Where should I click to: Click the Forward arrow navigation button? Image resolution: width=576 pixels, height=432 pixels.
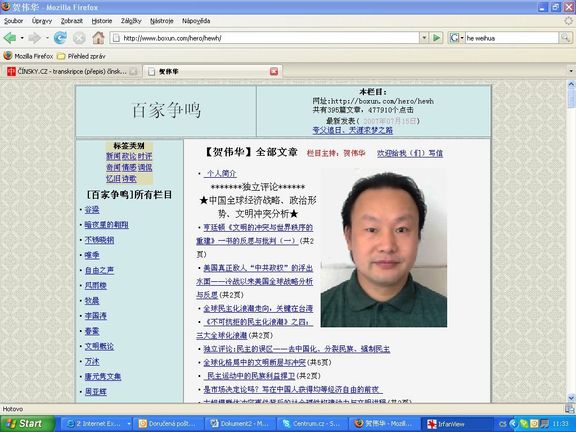(x=35, y=38)
